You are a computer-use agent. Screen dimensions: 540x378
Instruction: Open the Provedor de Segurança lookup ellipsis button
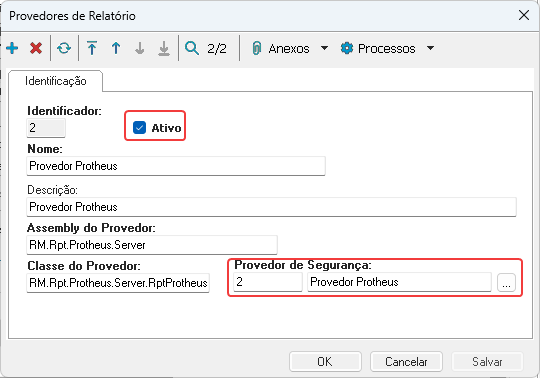click(x=506, y=283)
